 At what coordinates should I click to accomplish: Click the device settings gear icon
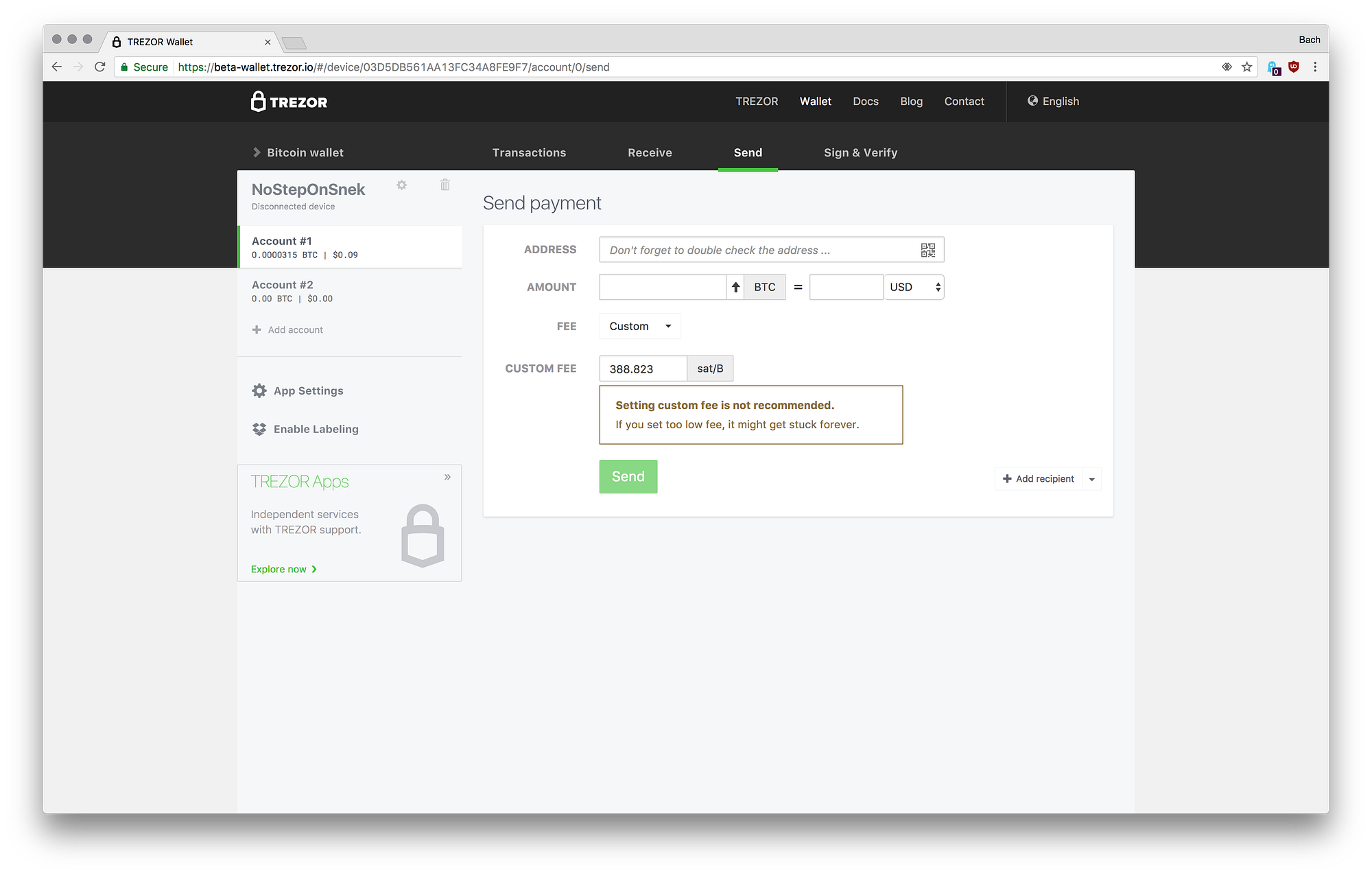(x=402, y=185)
